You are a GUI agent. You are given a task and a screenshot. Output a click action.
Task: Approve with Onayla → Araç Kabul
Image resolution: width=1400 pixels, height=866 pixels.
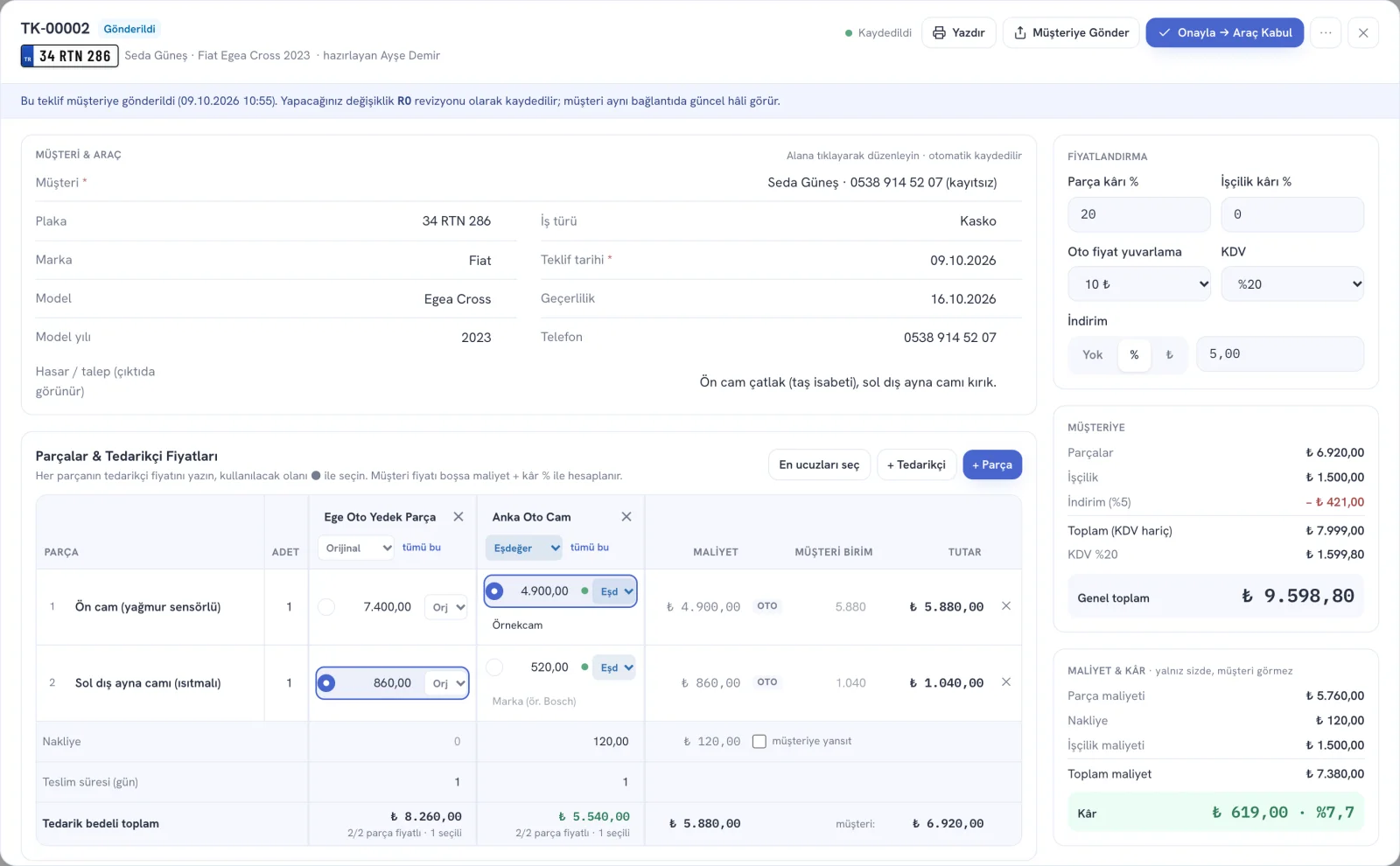point(1225,32)
